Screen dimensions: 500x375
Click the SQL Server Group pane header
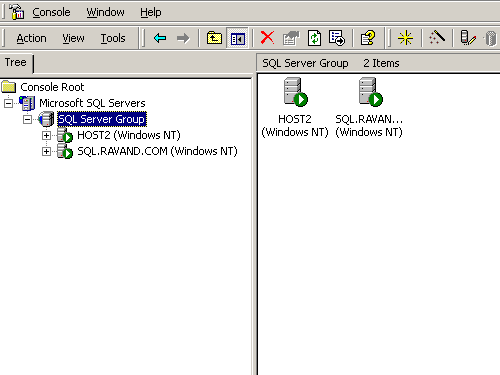pyautogui.click(x=305, y=63)
